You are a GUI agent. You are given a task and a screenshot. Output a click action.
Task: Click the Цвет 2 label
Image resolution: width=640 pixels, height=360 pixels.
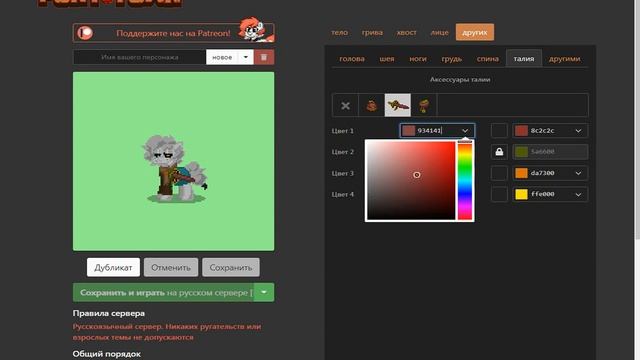[342, 152]
